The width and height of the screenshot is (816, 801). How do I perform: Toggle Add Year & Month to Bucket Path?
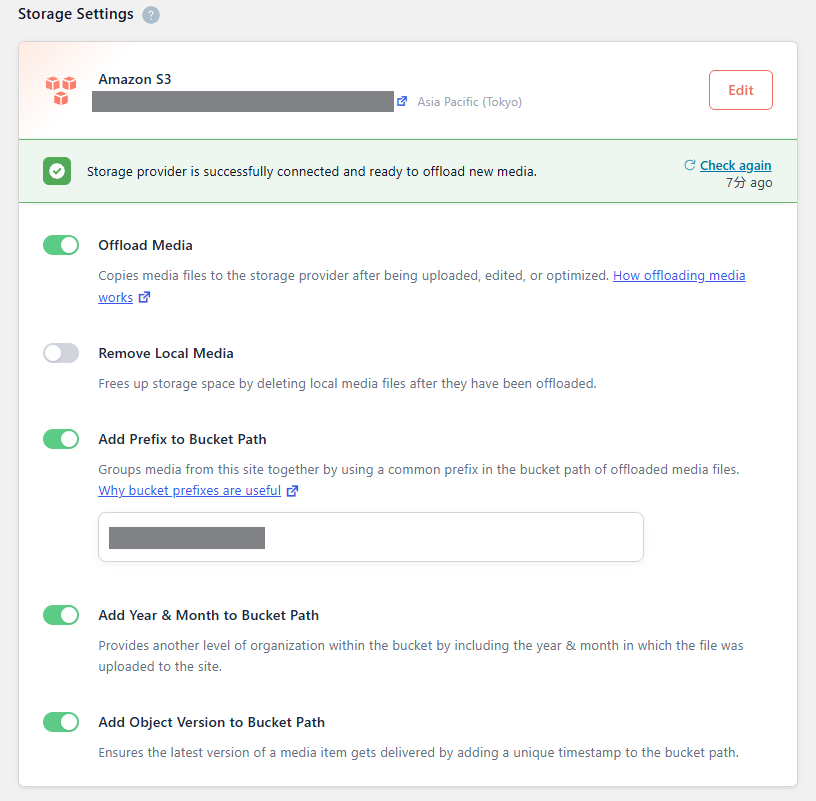[x=61, y=615]
